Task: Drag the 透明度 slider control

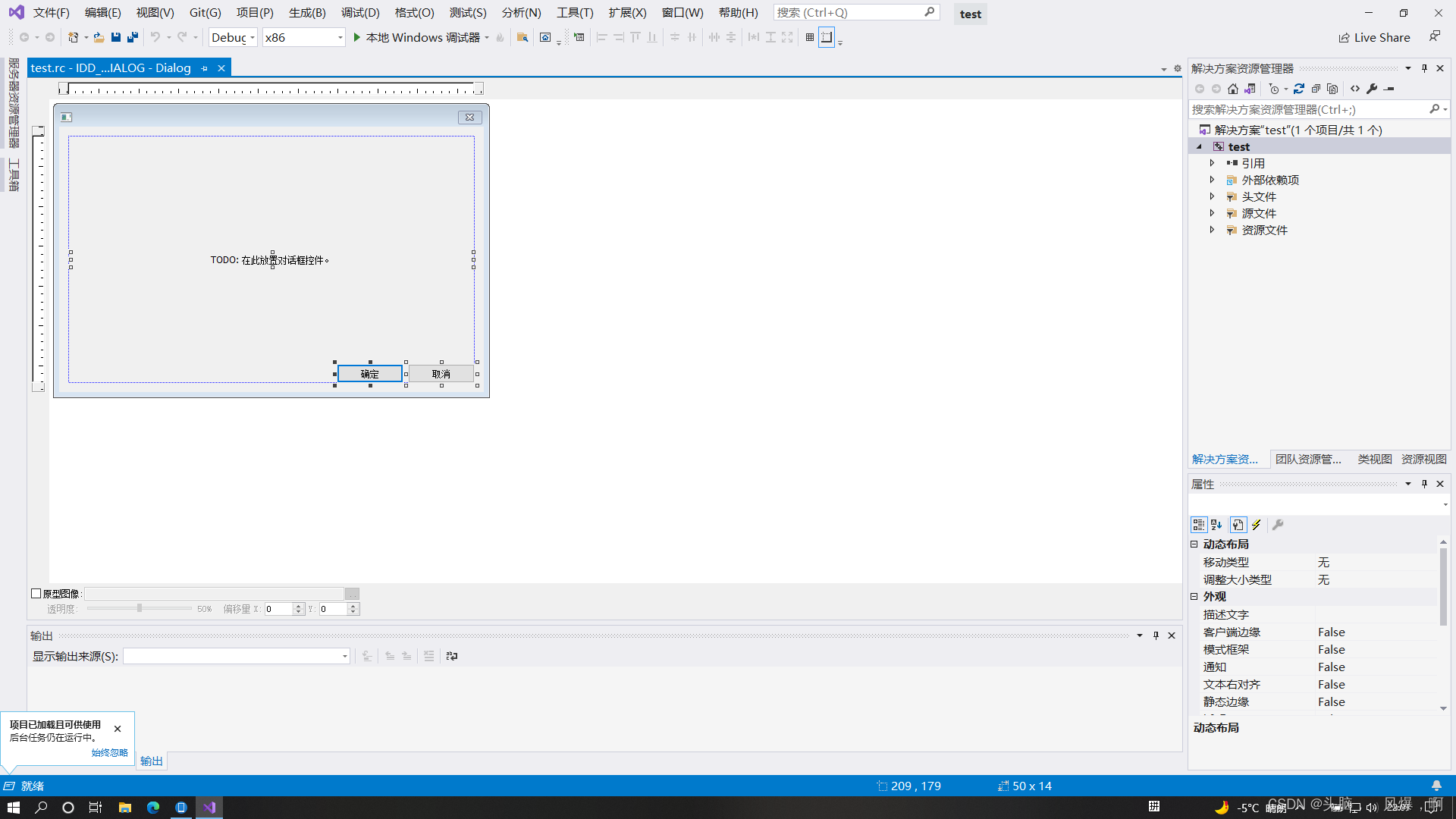Action: pyautogui.click(x=139, y=607)
